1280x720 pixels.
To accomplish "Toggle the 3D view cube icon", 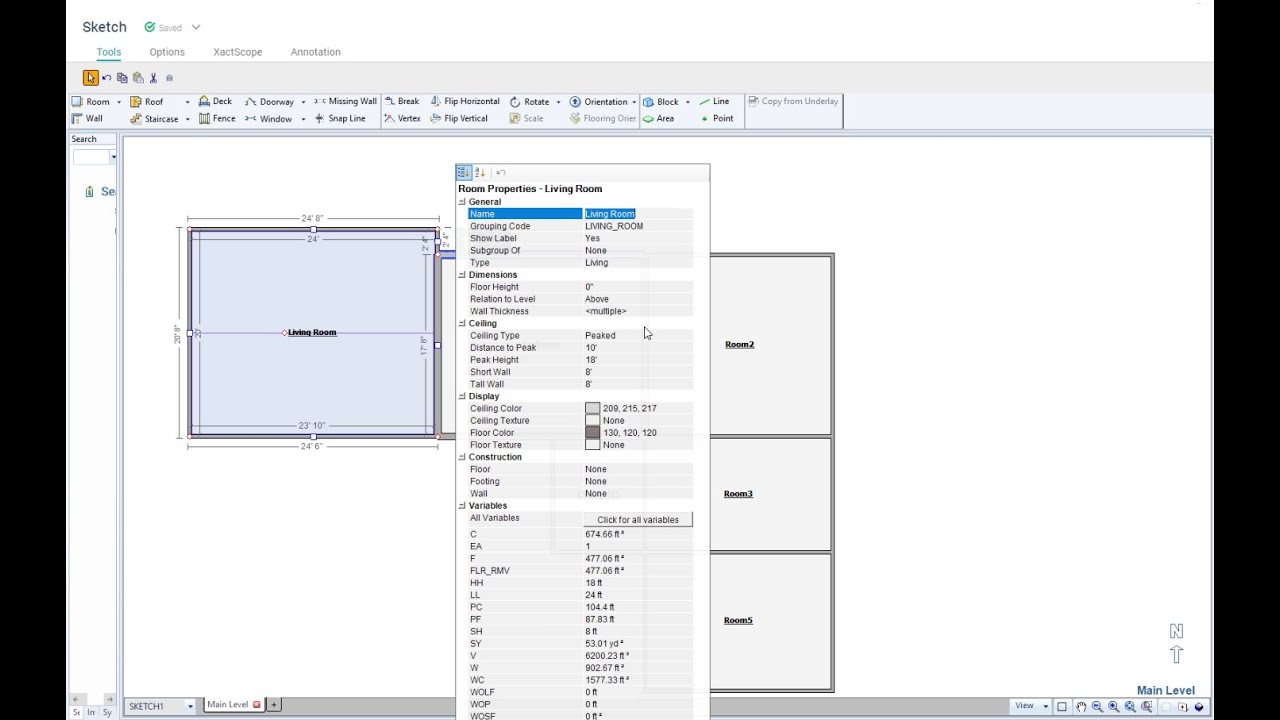I will click(1199, 706).
